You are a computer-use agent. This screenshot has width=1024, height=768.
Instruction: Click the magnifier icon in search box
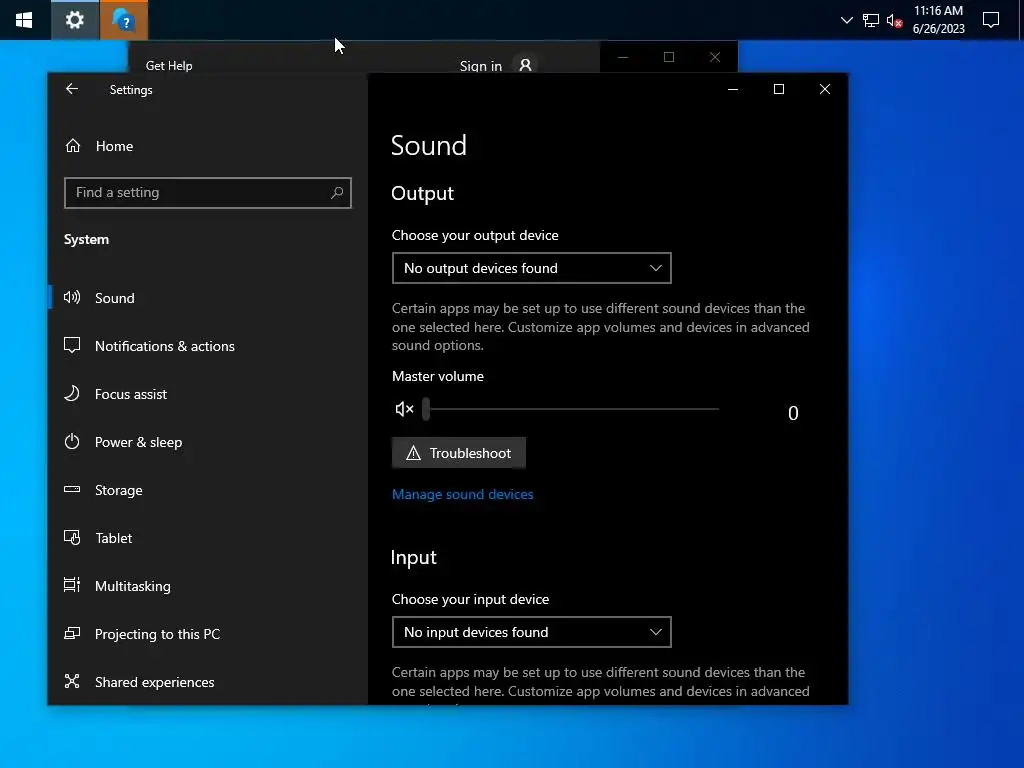tap(337, 193)
